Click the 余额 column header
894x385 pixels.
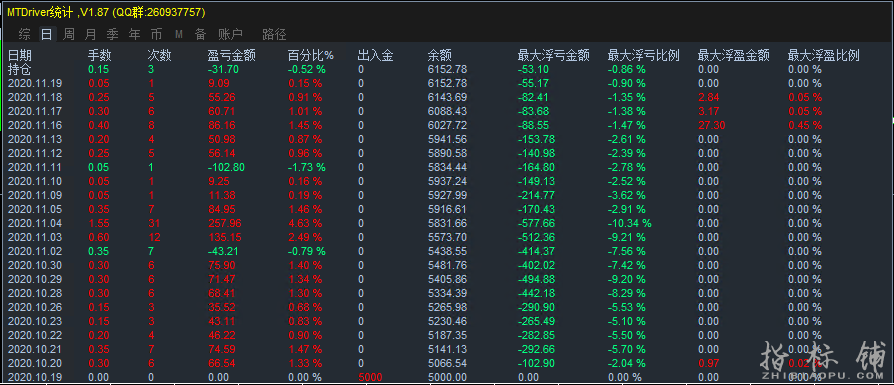click(x=440, y=55)
